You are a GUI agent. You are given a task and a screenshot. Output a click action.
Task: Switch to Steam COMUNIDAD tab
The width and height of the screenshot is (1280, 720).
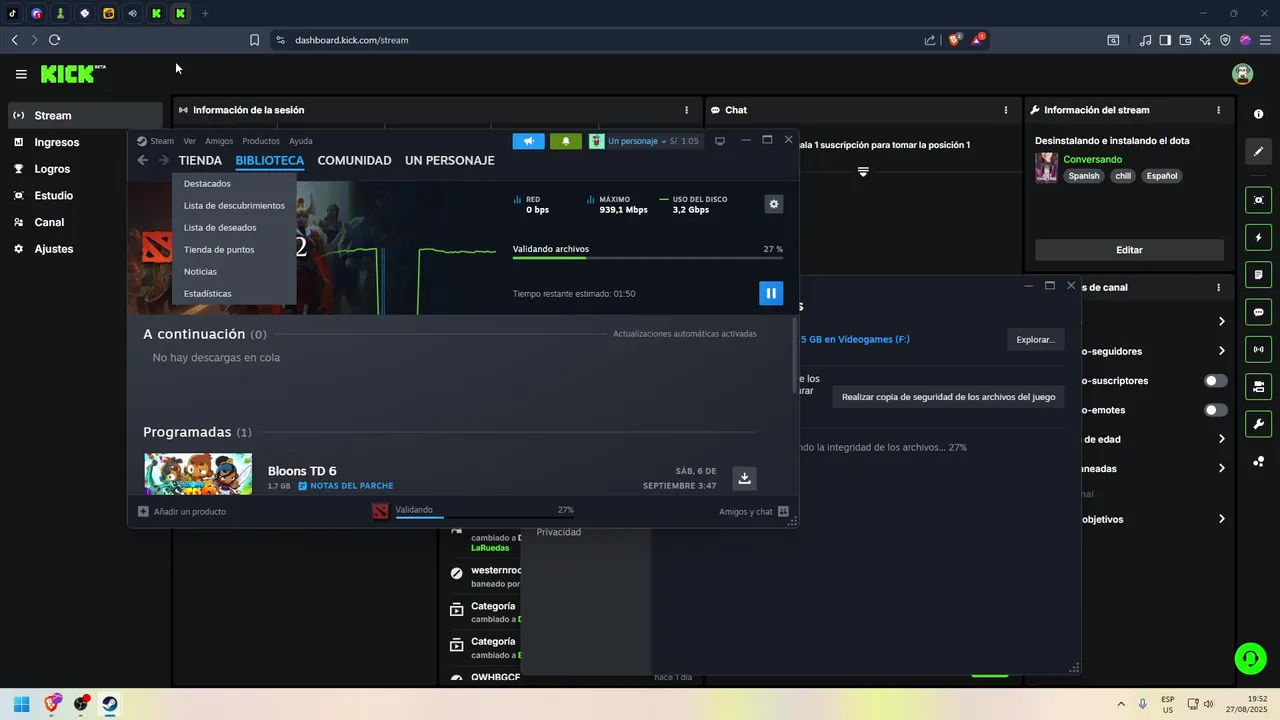[x=354, y=160]
